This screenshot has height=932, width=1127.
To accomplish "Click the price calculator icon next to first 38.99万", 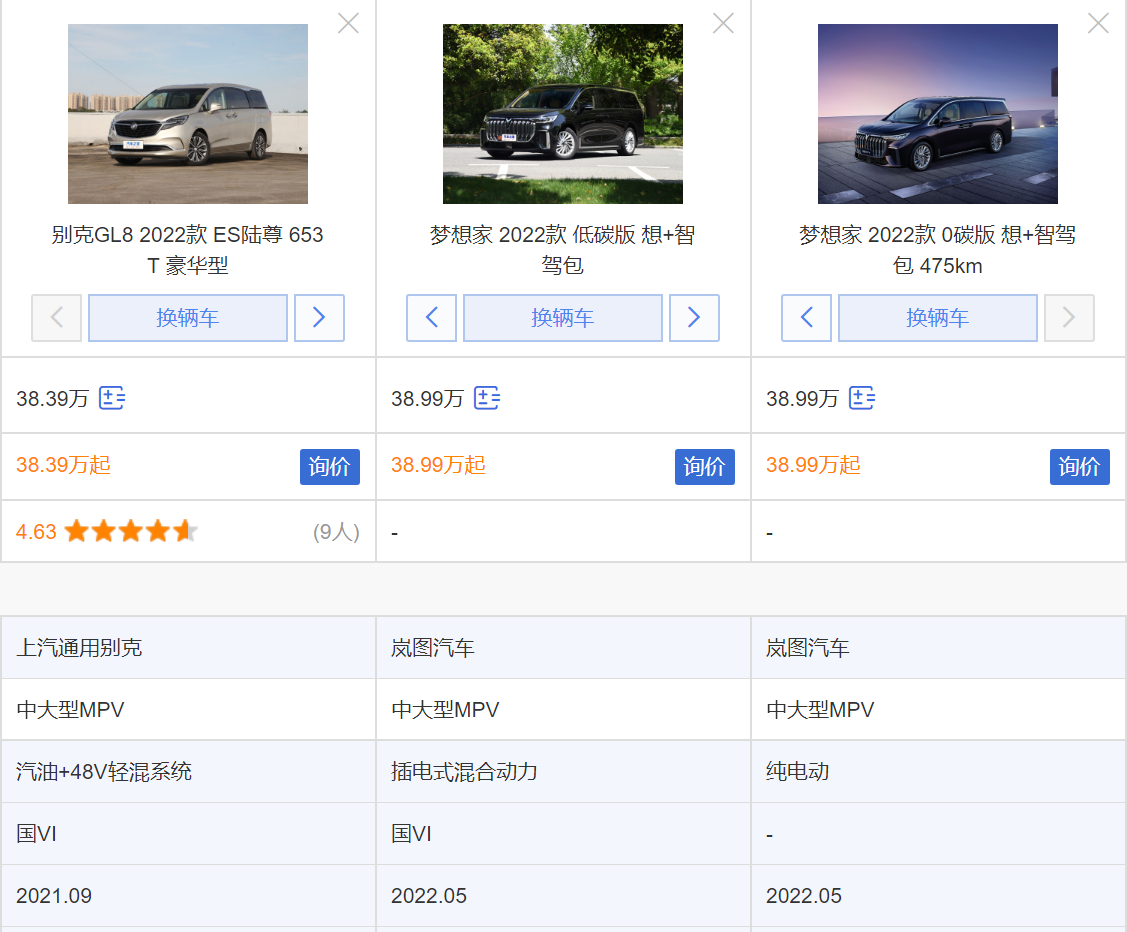I will click(x=487, y=397).
